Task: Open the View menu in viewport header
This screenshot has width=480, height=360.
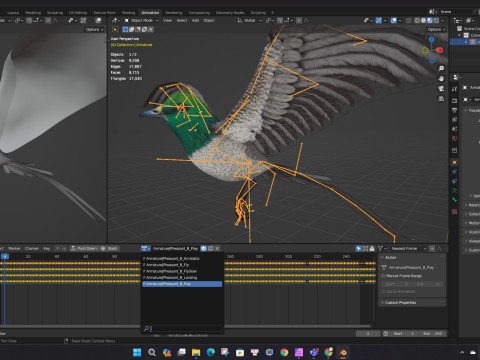Action: [167, 20]
